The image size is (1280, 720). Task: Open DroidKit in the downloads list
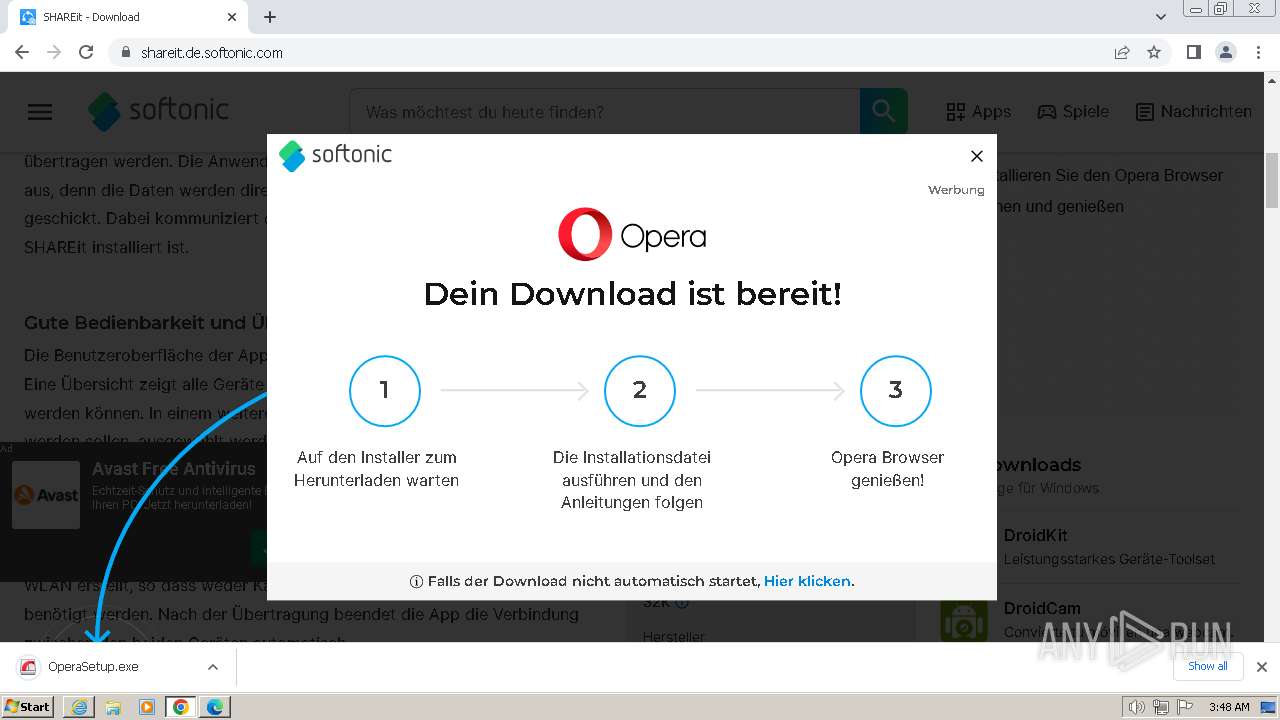[x=1035, y=536]
